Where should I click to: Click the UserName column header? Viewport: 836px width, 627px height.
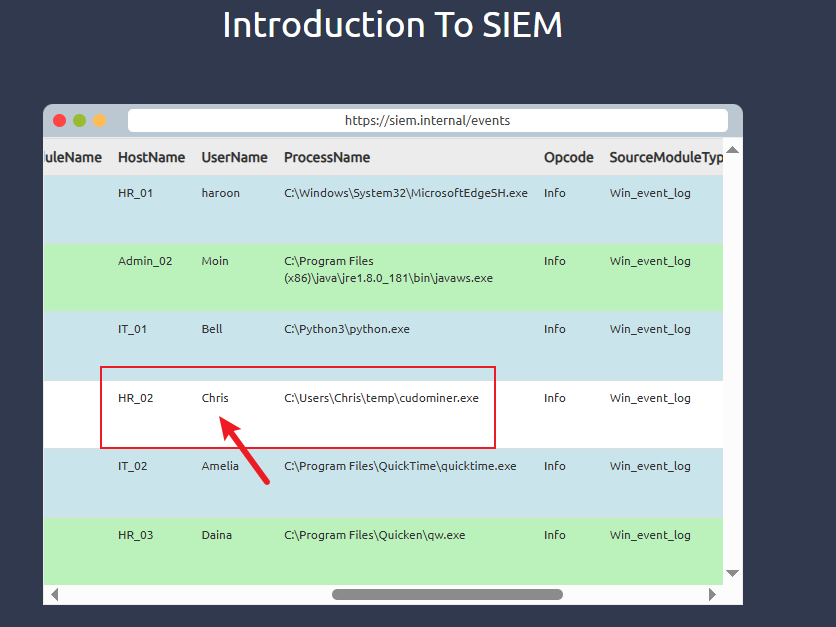coord(235,157)
